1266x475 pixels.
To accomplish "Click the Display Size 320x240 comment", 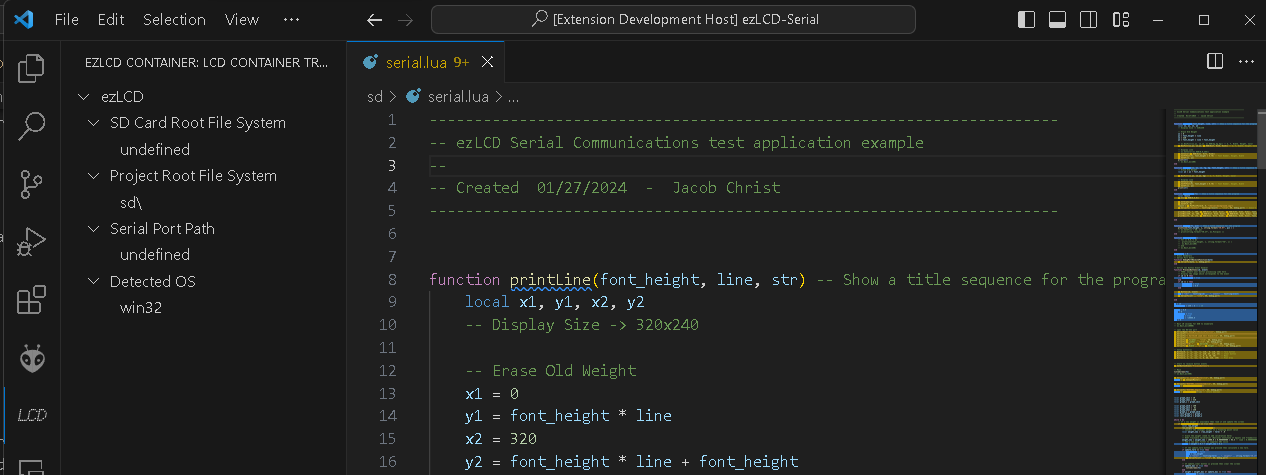I will point(582,325).
